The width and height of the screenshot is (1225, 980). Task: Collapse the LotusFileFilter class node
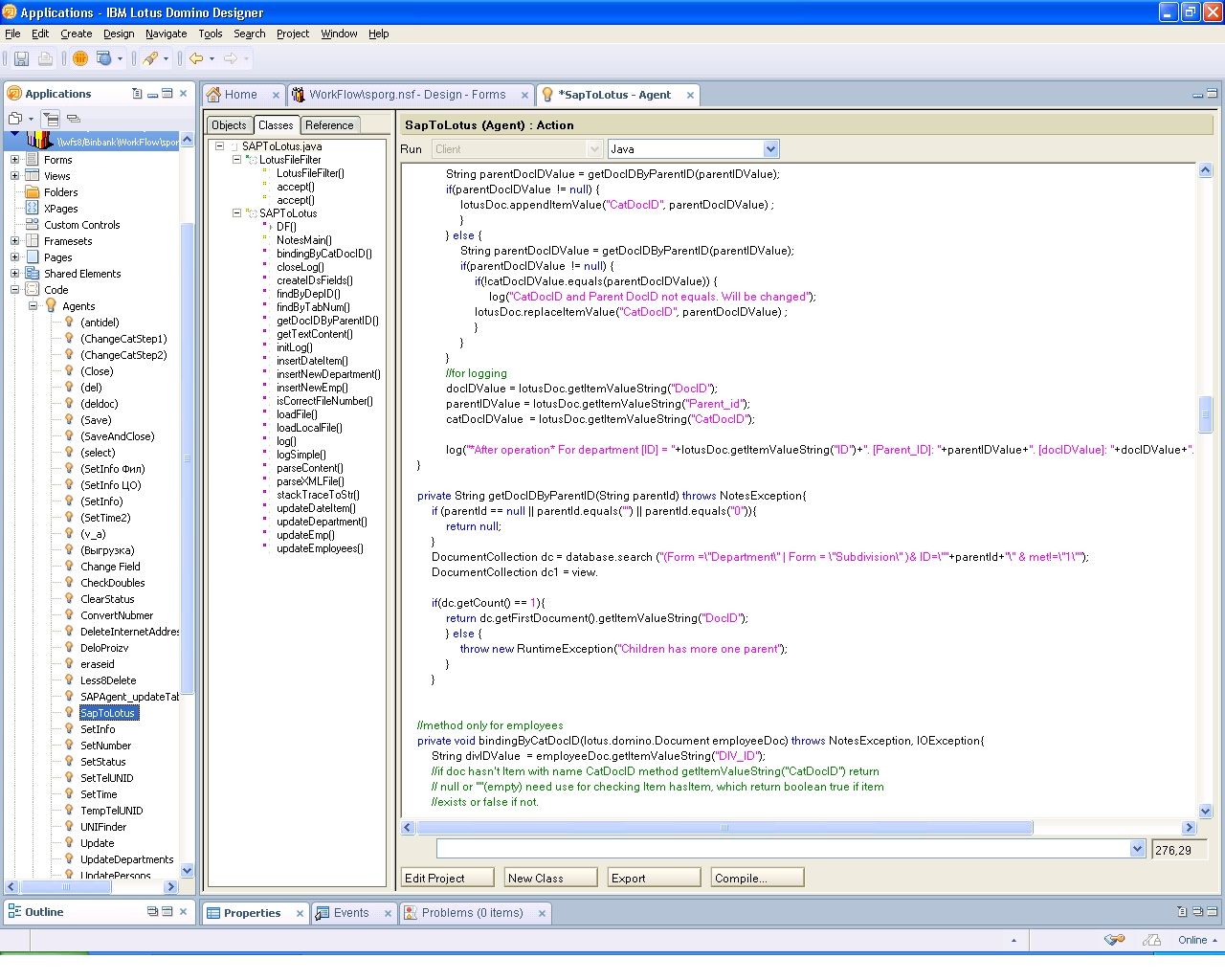pos(236,160)
